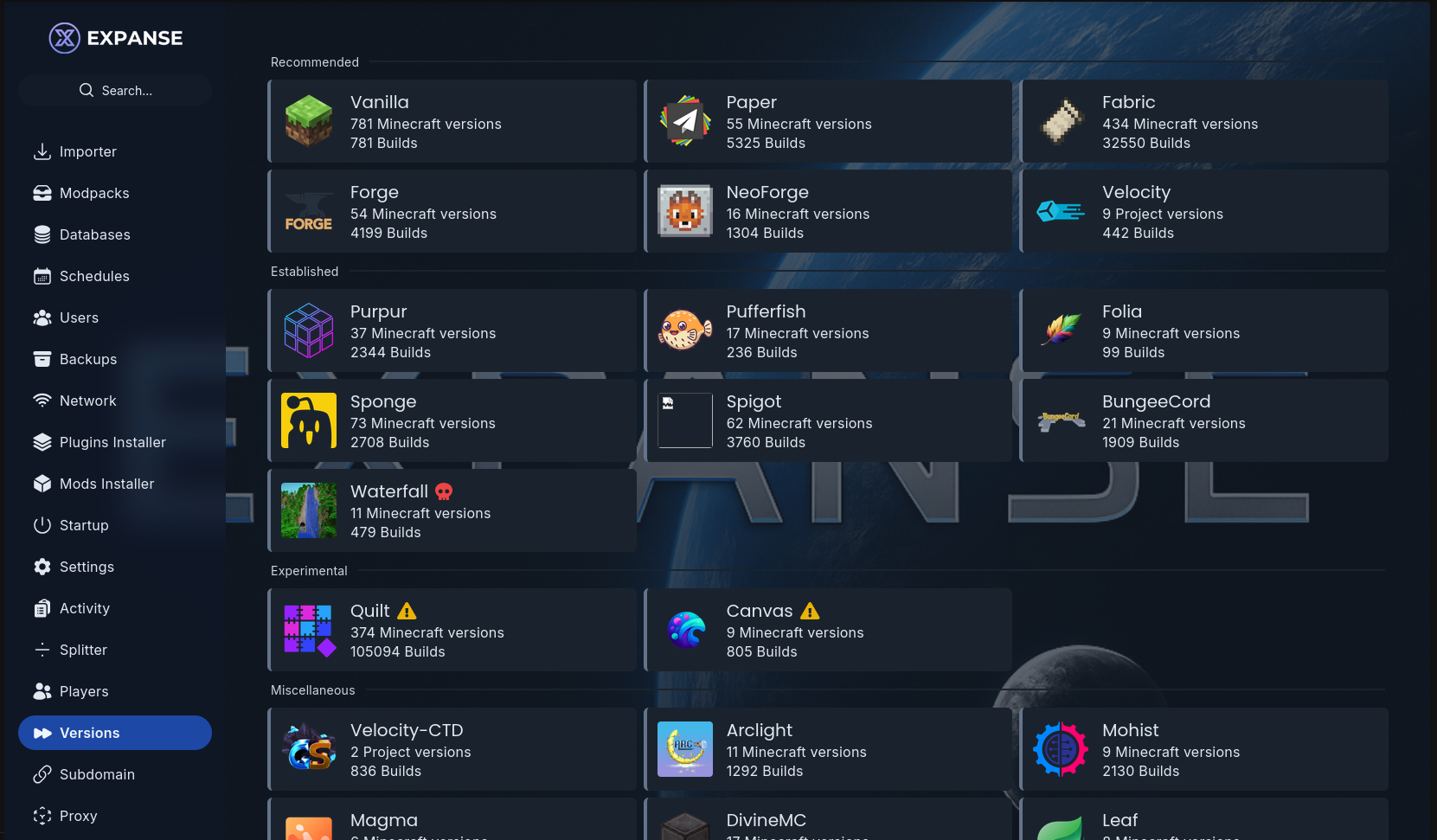Open Schedules via the calendar icon
This screenshot has height=840, width=1437.
[x=42, y=276]
